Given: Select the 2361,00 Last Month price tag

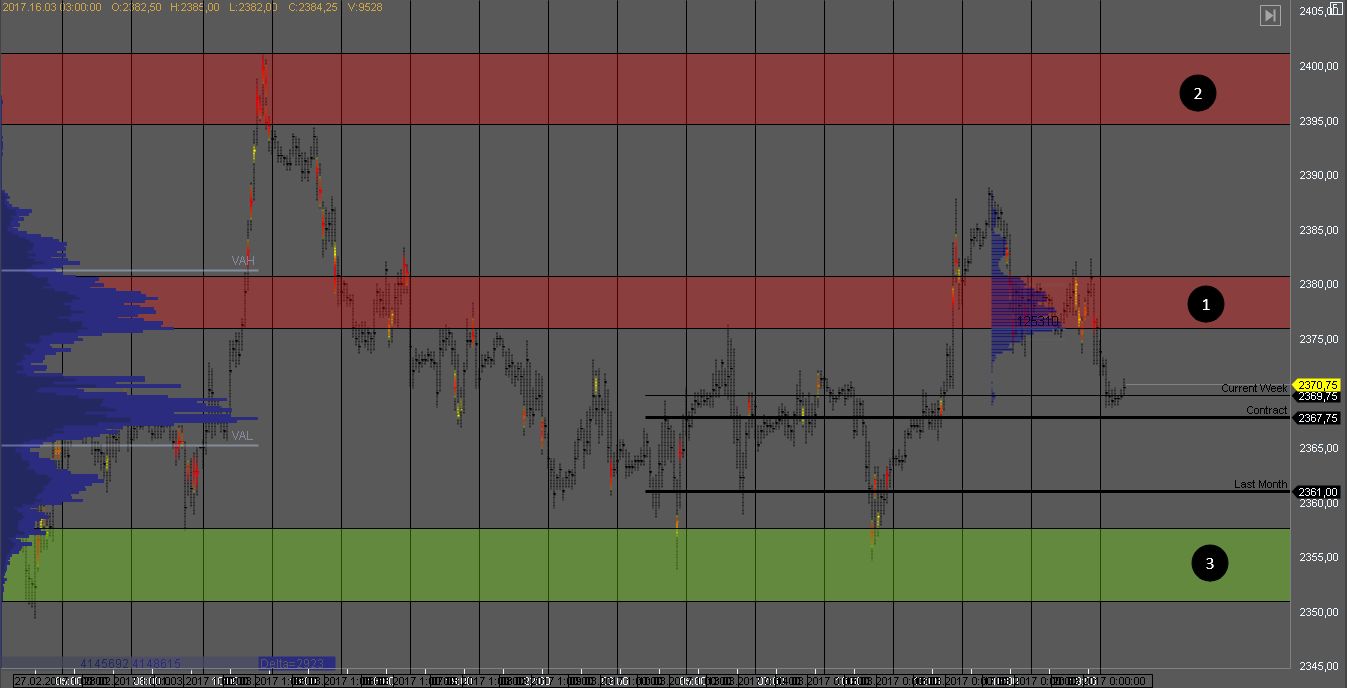Looking at the screenshot, I should click(x=1318, y=492).
